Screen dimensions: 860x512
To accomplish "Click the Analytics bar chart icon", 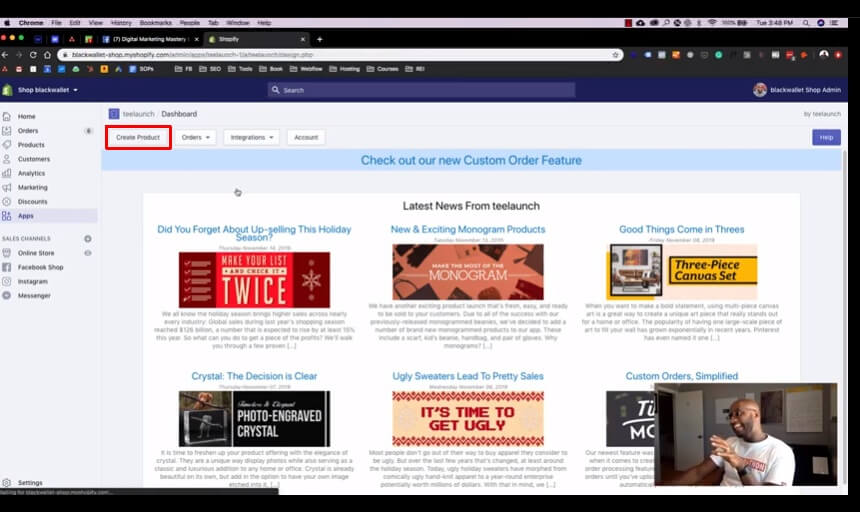I will point(7,173).
